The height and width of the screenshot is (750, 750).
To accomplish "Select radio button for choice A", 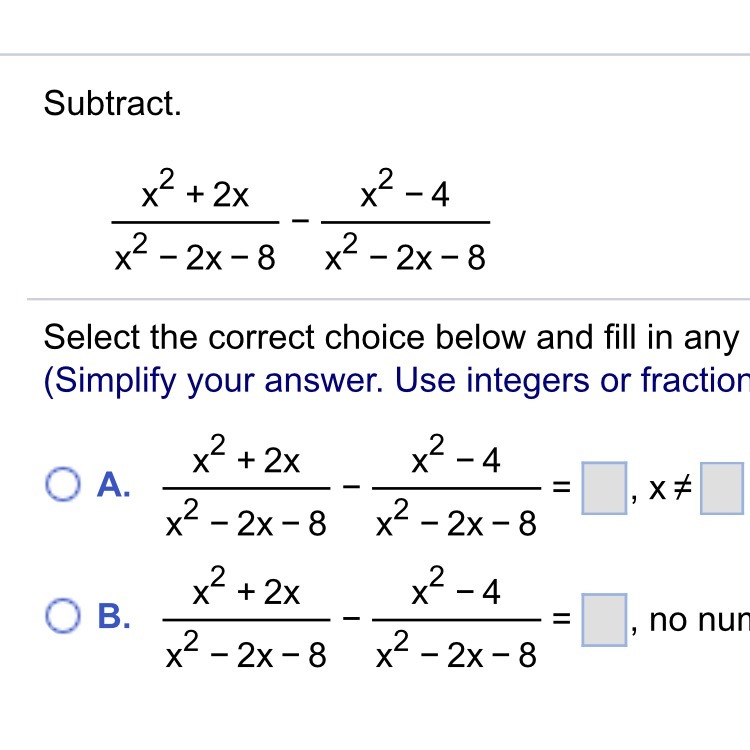I will point(61,487).
